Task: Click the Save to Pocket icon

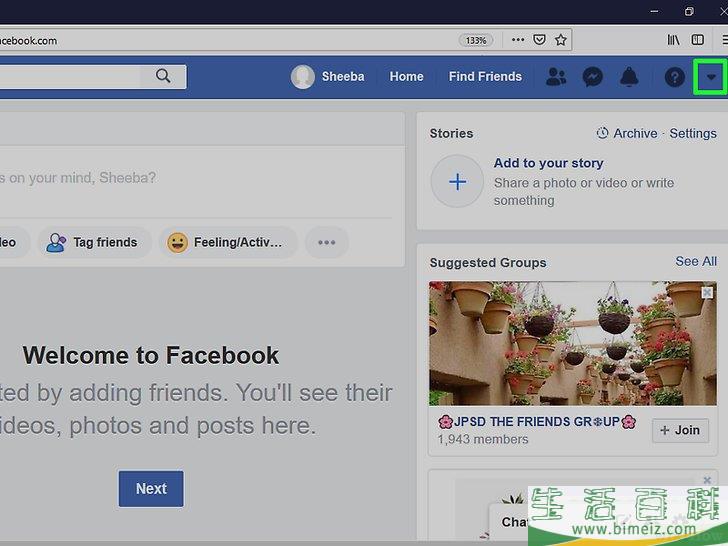Action: pyautogui.click(x=539, y=40)
